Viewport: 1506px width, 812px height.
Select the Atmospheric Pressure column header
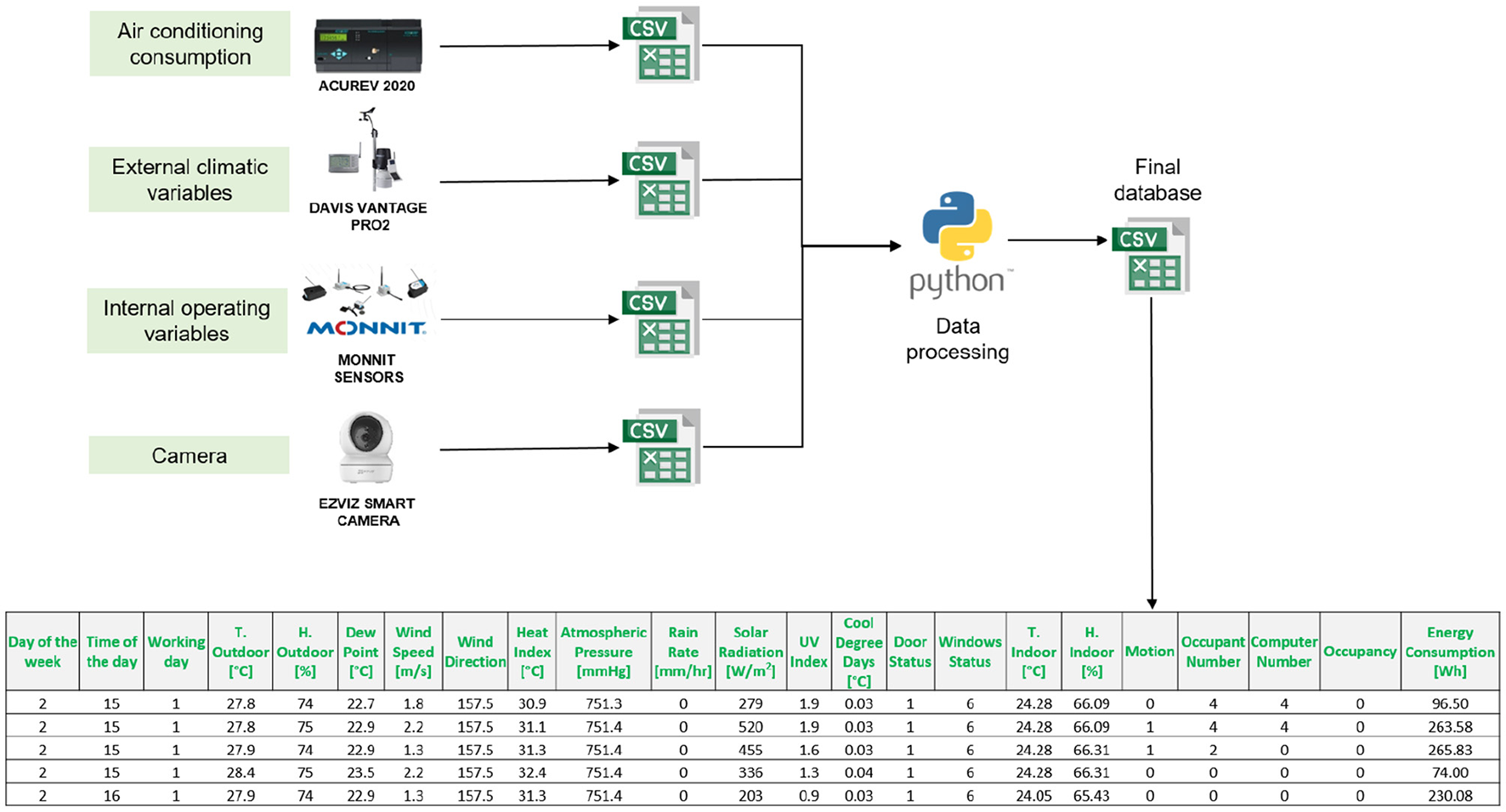pos(603,651)
